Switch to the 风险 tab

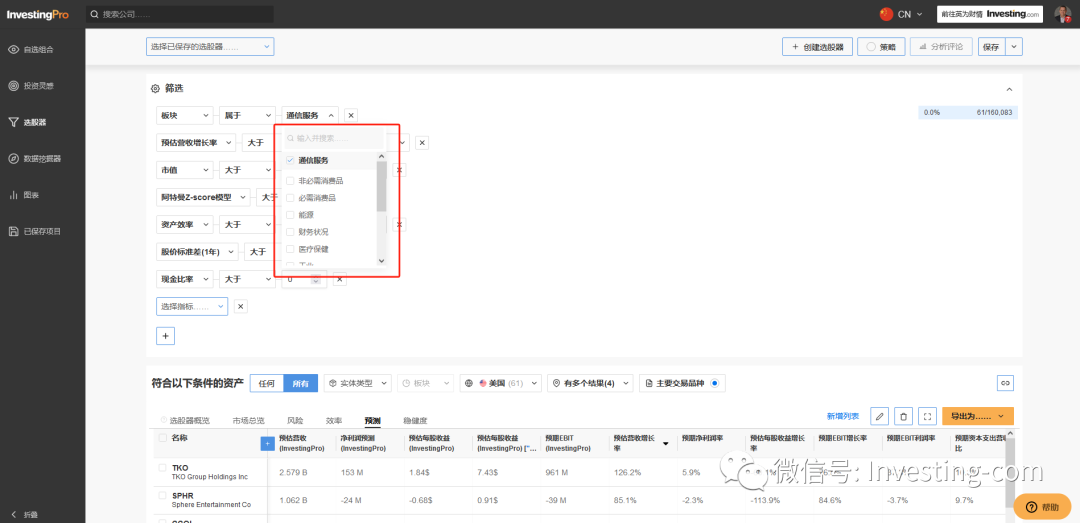(295, 420)
